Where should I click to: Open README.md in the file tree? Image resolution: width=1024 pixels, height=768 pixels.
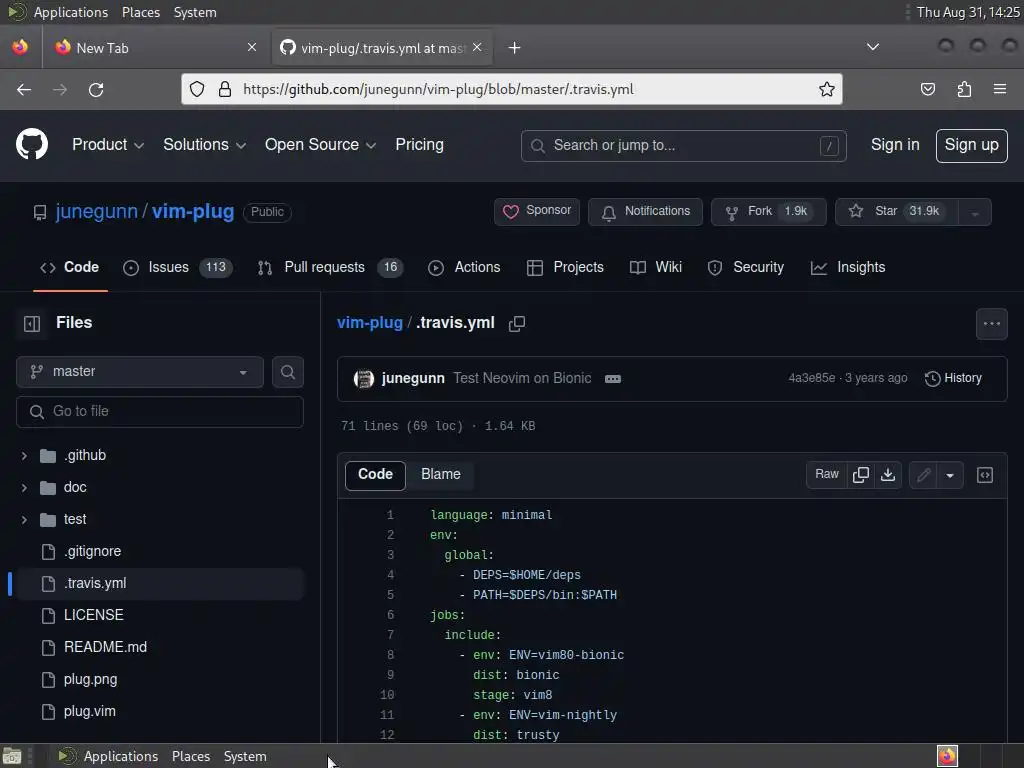tap(105, 648)
